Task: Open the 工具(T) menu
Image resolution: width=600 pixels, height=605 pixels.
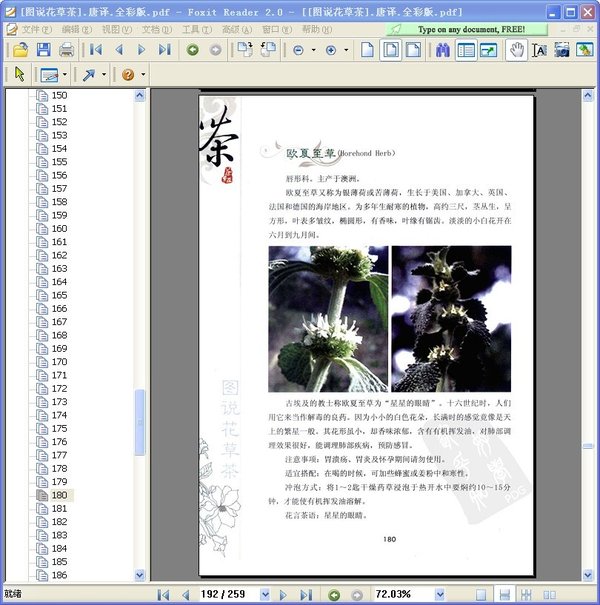Action: (x=197, y=29)
